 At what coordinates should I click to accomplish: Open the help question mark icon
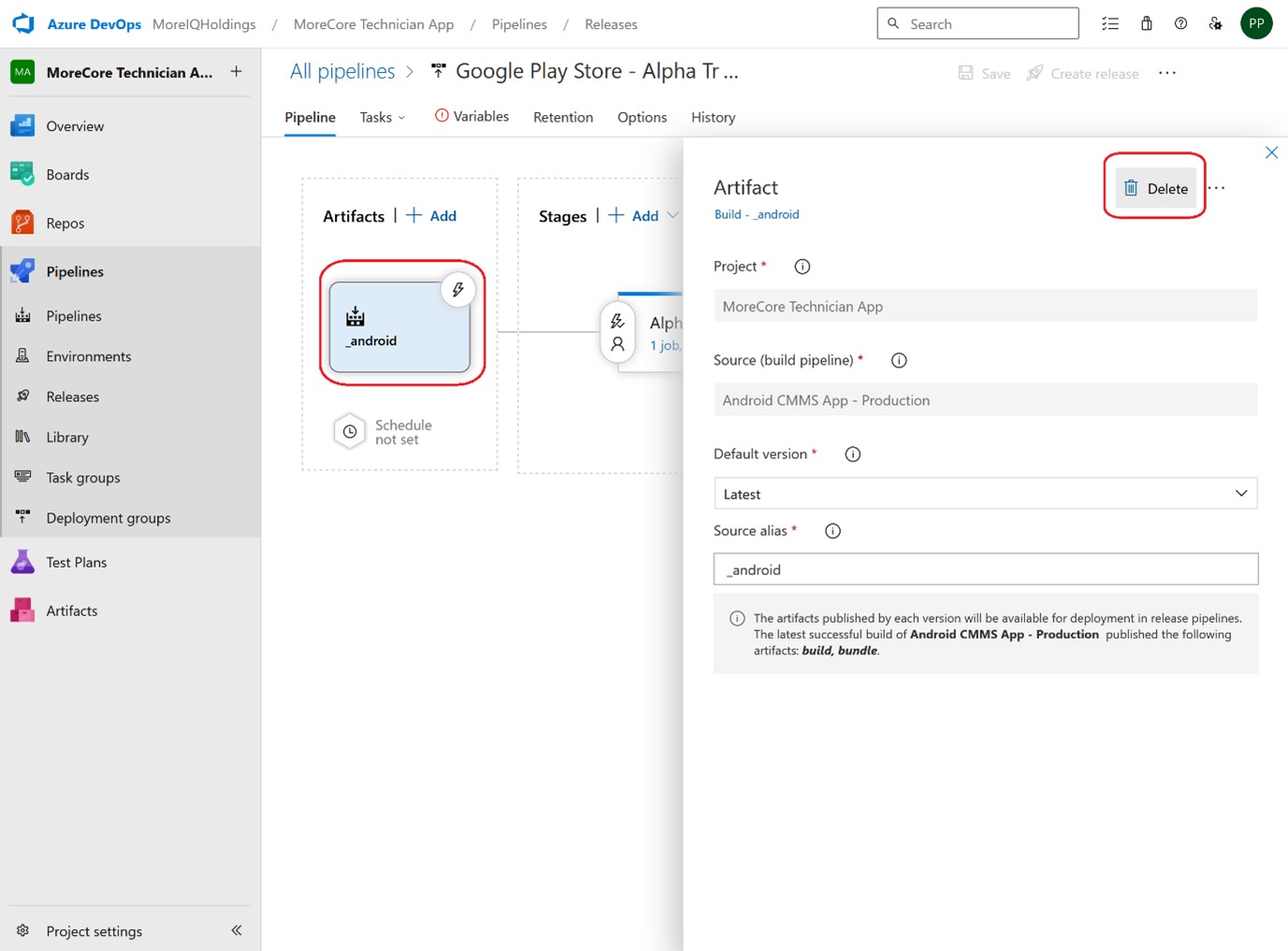pos(1180,23)
